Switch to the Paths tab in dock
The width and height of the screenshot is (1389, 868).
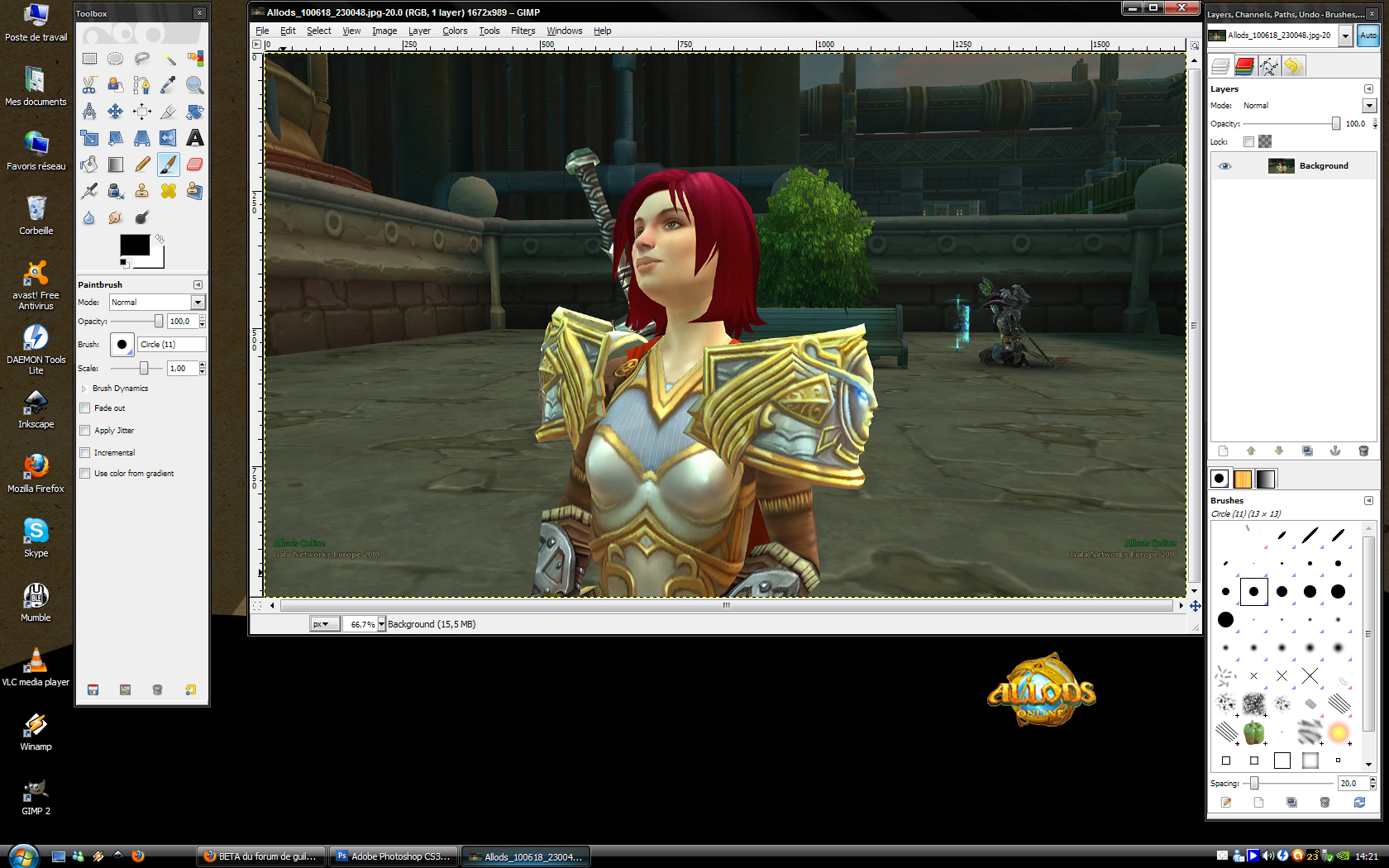[1269, 66]
